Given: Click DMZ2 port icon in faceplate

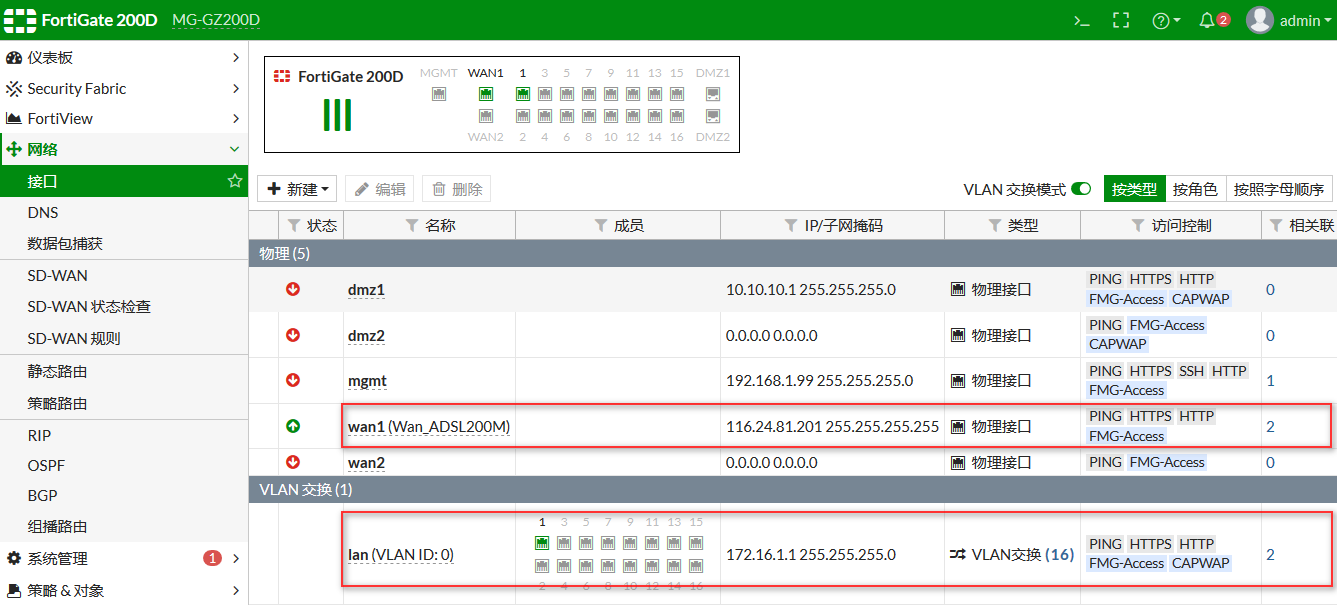Looking at the screenshot, I should coord(713,116).
